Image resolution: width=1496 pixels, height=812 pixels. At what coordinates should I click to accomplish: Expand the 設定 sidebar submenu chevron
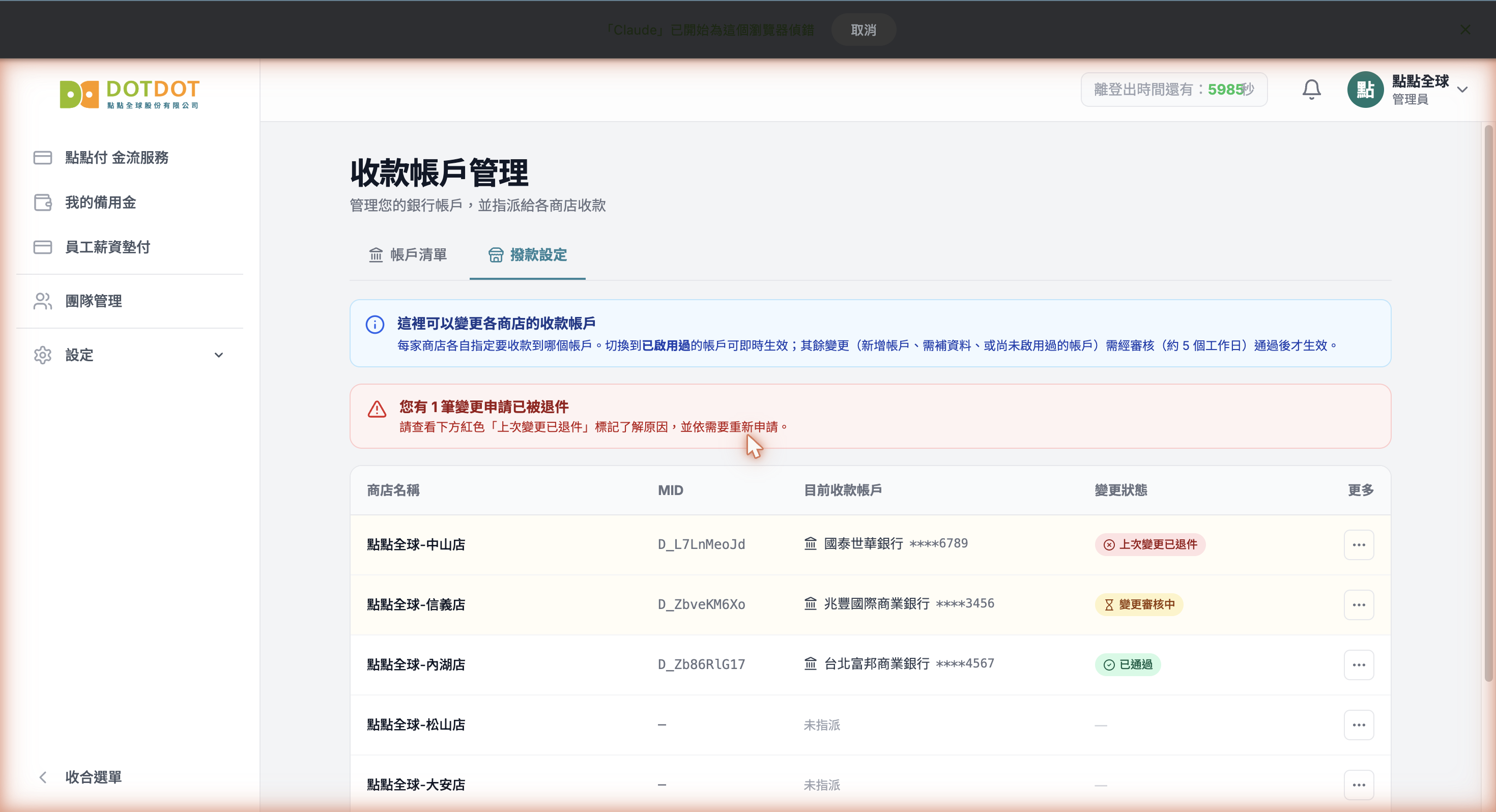(218, 355)
